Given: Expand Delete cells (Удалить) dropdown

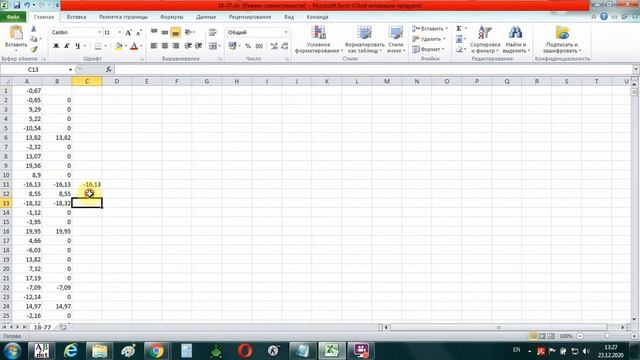Looking at the screenshot, I should [444, 39].
